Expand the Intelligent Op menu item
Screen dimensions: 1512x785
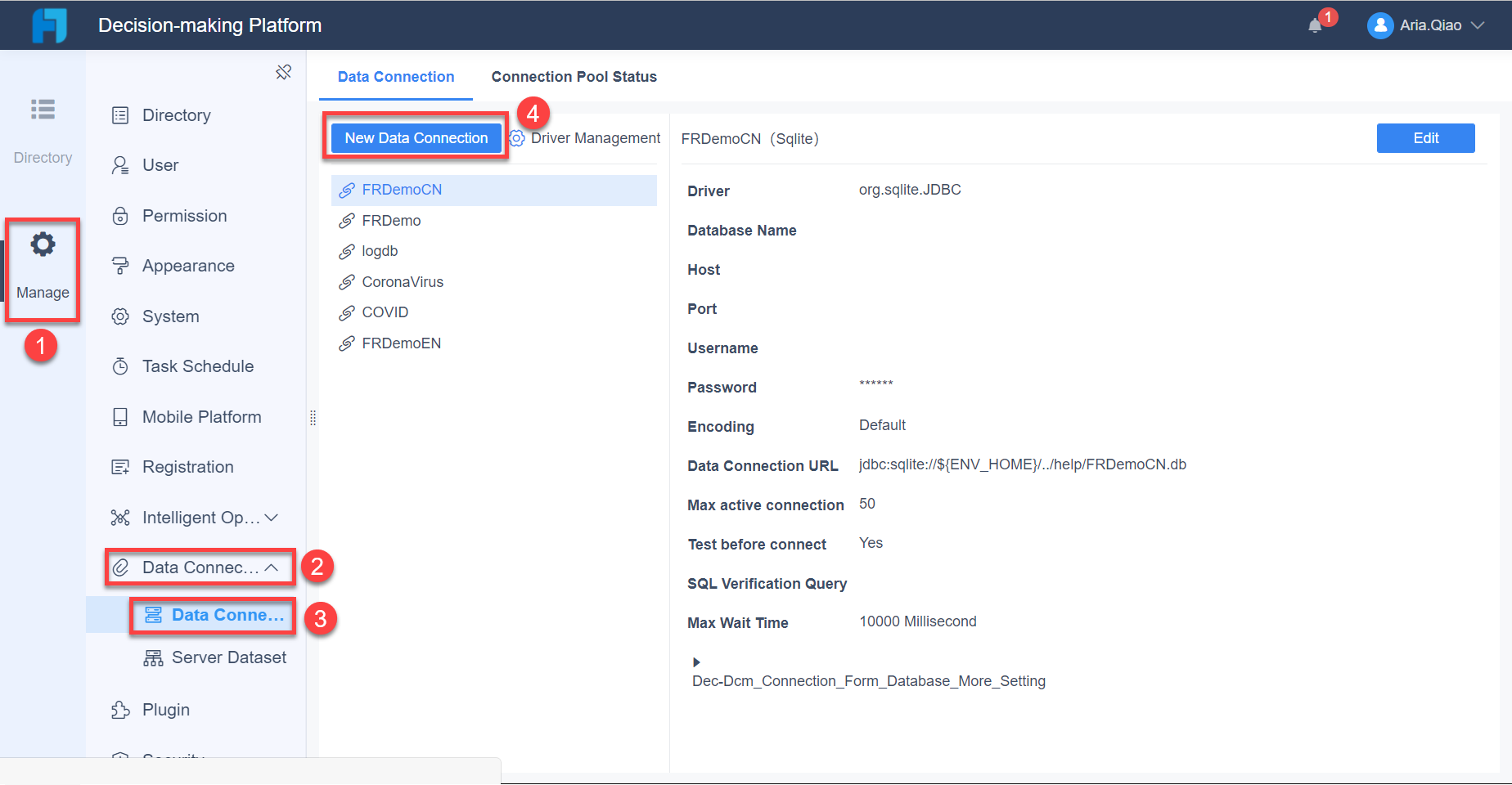pyautogui.click(x=271, y=517)
